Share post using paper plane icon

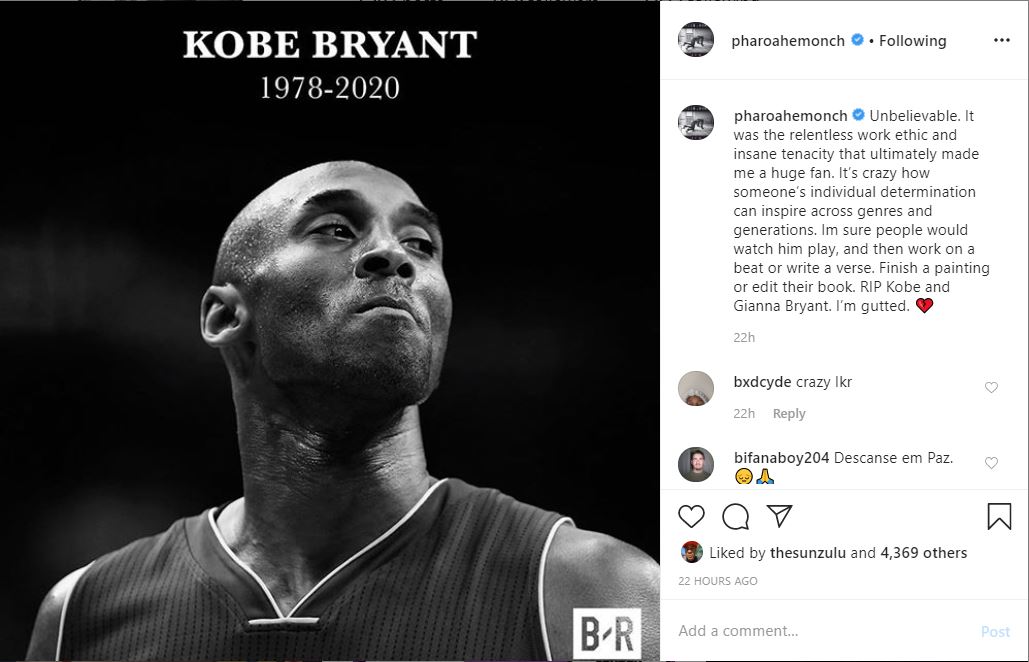[x=780, y=516]
